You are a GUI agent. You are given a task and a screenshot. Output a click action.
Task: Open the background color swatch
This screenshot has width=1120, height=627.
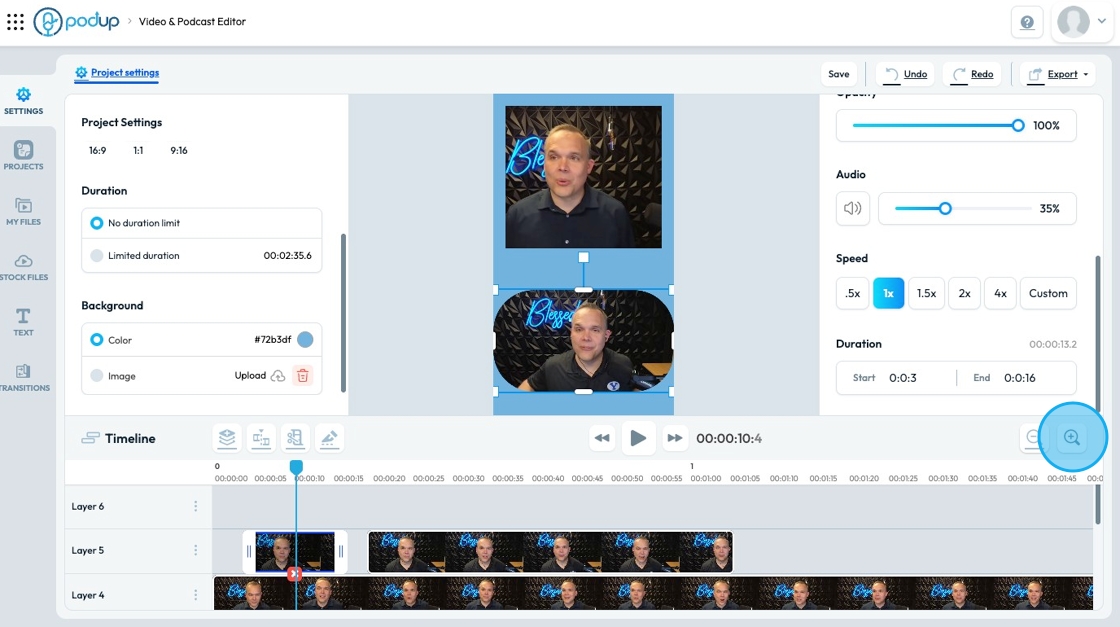[x=305, y=340]
